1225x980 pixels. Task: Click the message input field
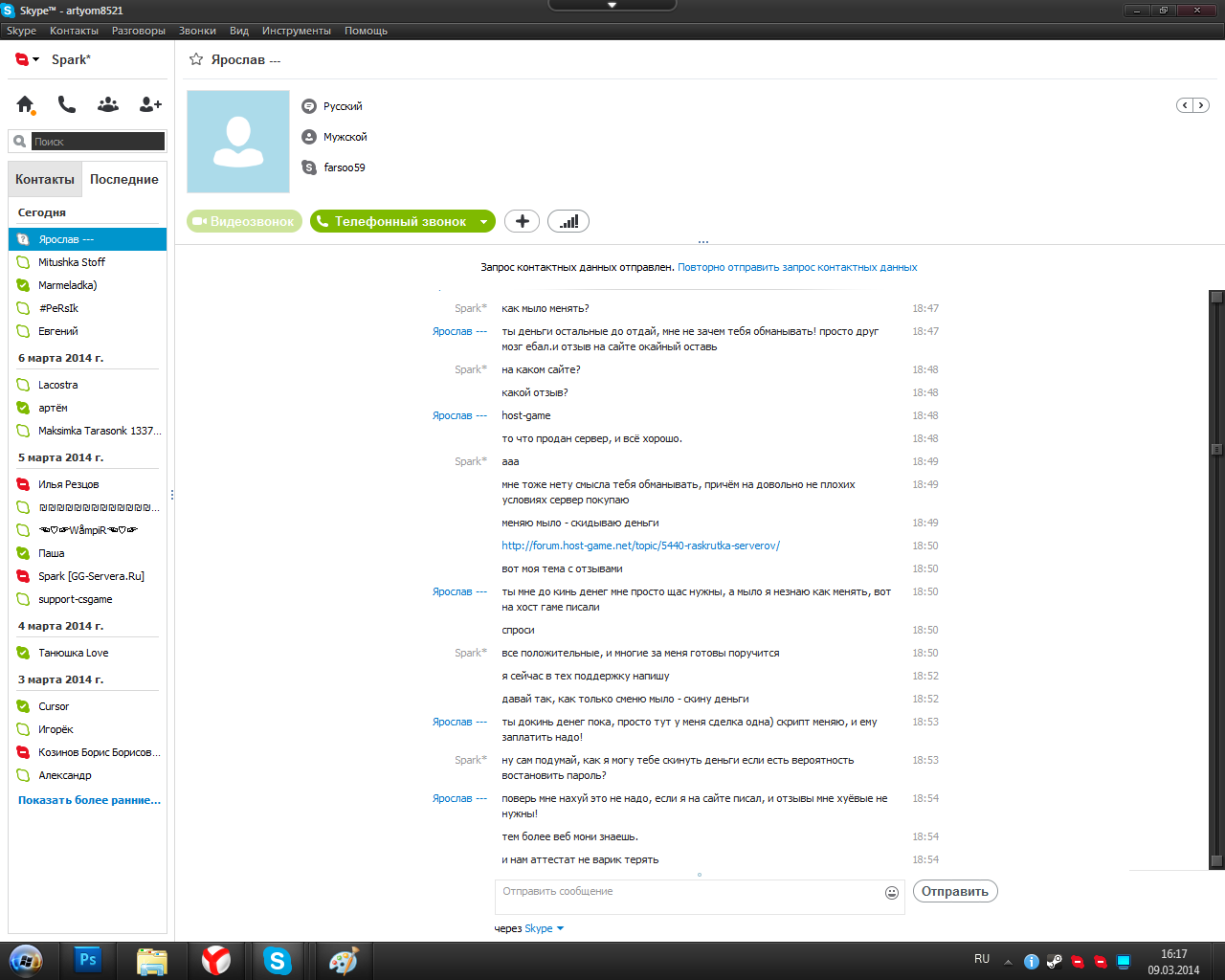pyautogui.click(x=689, y=897)
